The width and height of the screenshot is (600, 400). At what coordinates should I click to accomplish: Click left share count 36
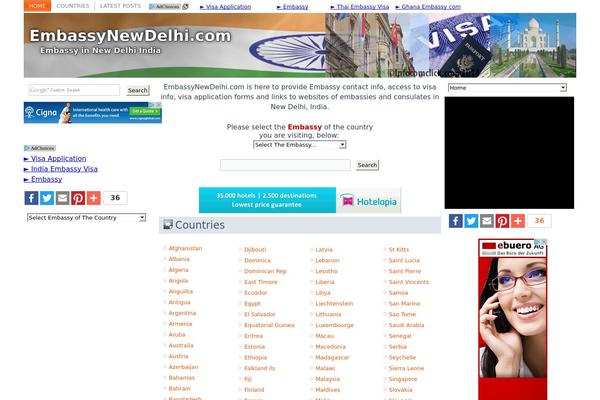pos(115,198)
